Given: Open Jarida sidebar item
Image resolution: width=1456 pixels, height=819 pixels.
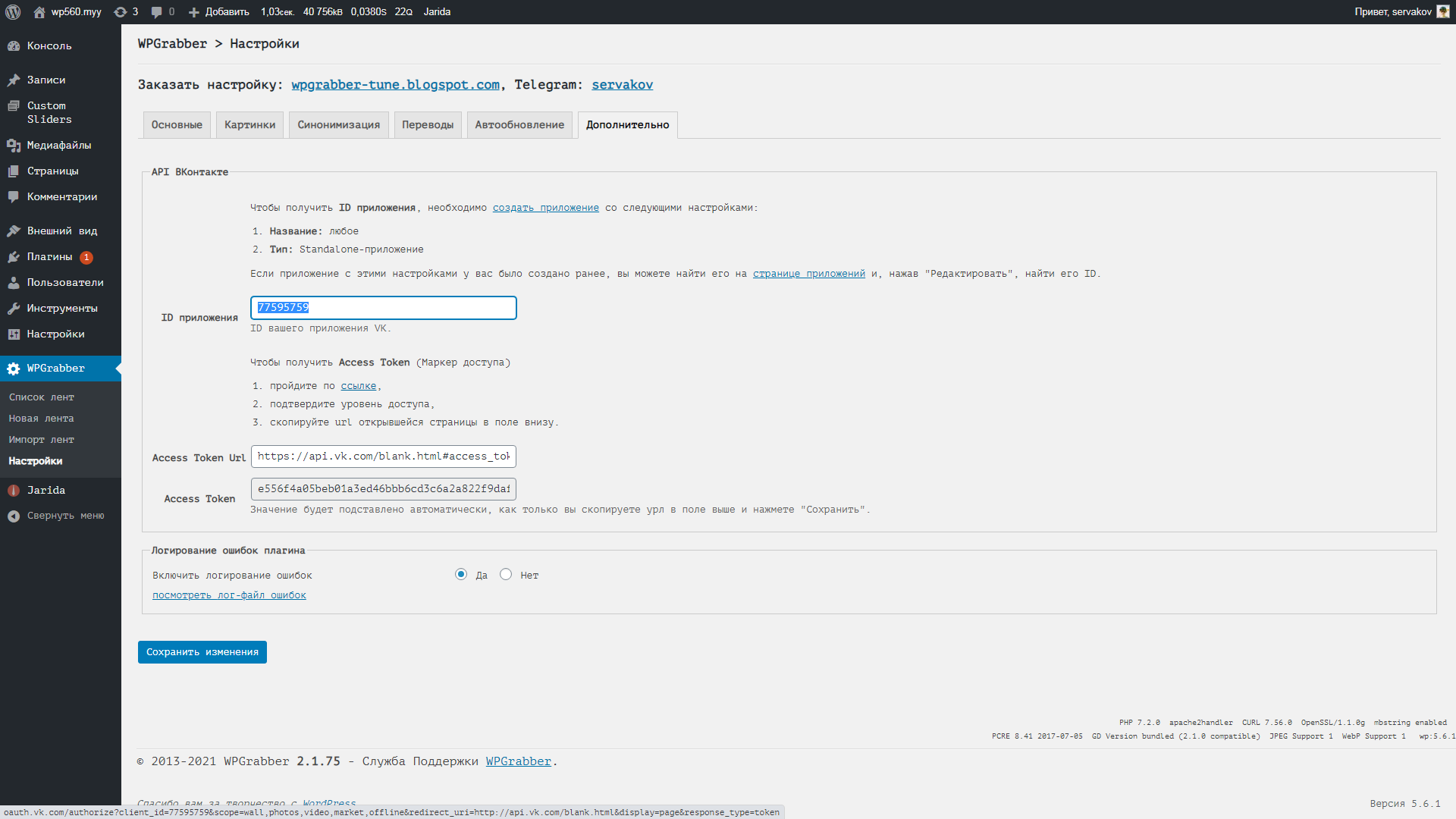Looking at the screenshot, I should click(45, 491).
